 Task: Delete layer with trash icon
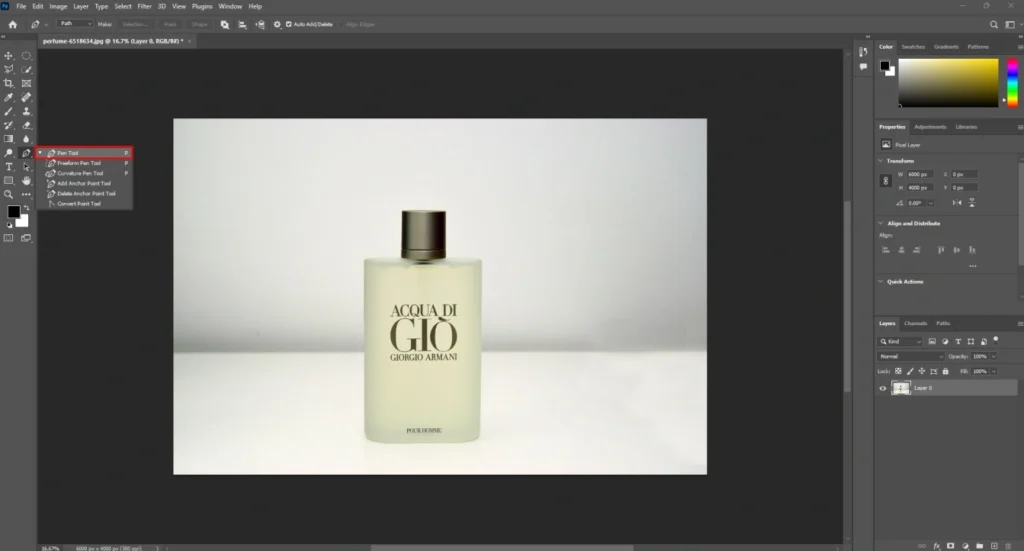pos(1008,546)
